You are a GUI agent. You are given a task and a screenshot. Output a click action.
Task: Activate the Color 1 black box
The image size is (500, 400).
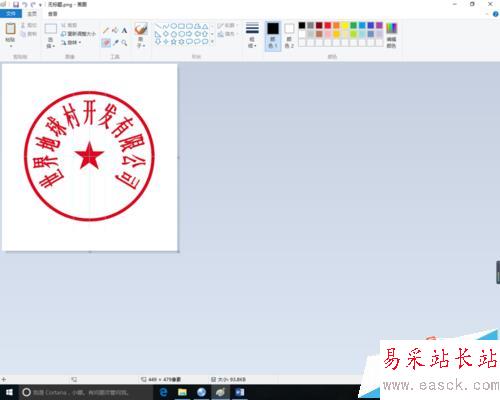click(273, 36)
